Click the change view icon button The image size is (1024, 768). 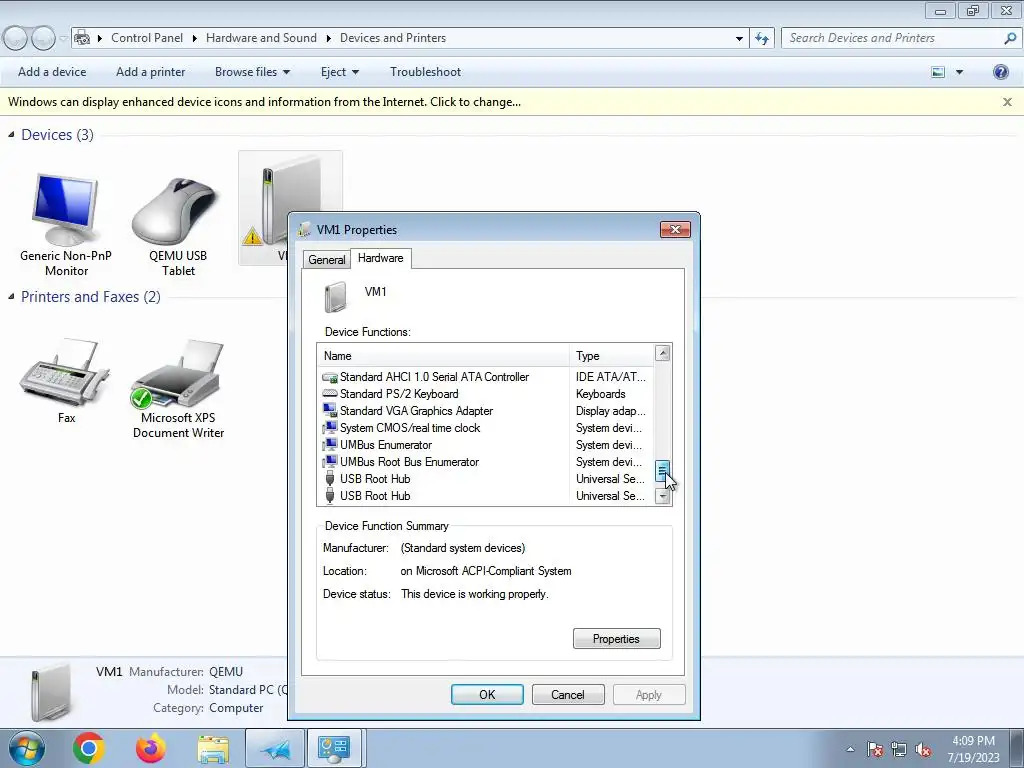pyautogui.click(x=938, y=72)
